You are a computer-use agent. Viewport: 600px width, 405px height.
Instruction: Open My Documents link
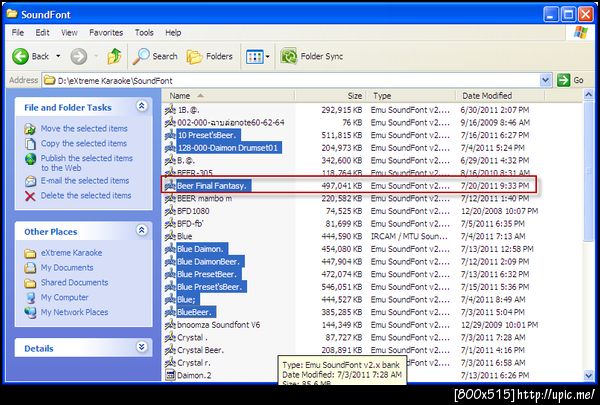point(67,268)
